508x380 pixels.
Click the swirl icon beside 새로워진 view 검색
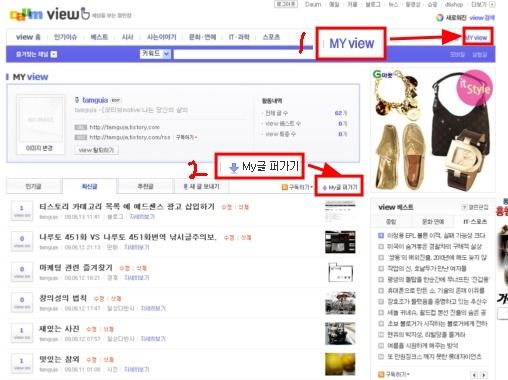(x=440, y=18)
